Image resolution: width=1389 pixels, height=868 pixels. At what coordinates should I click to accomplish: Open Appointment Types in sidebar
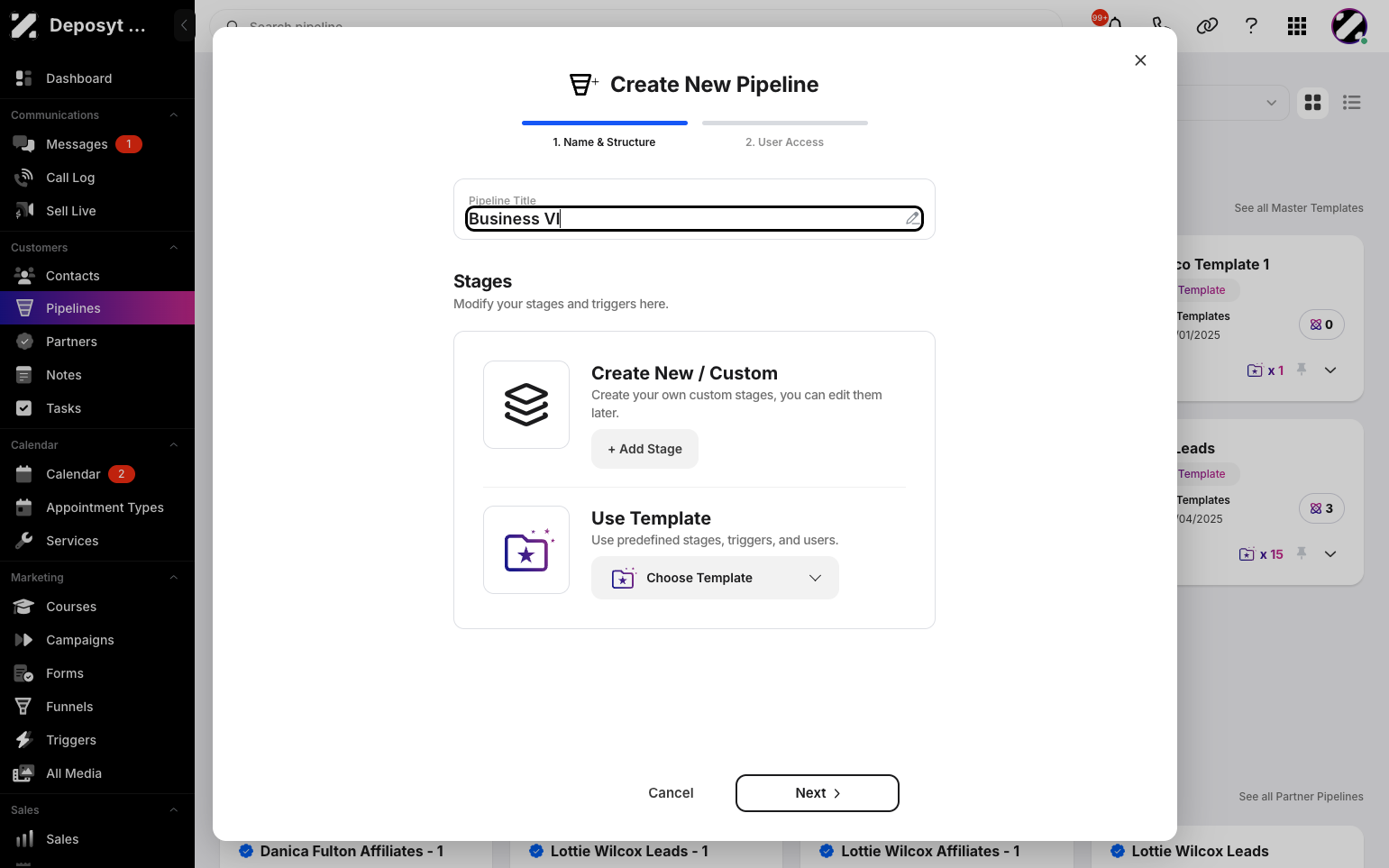pos(105,507)
